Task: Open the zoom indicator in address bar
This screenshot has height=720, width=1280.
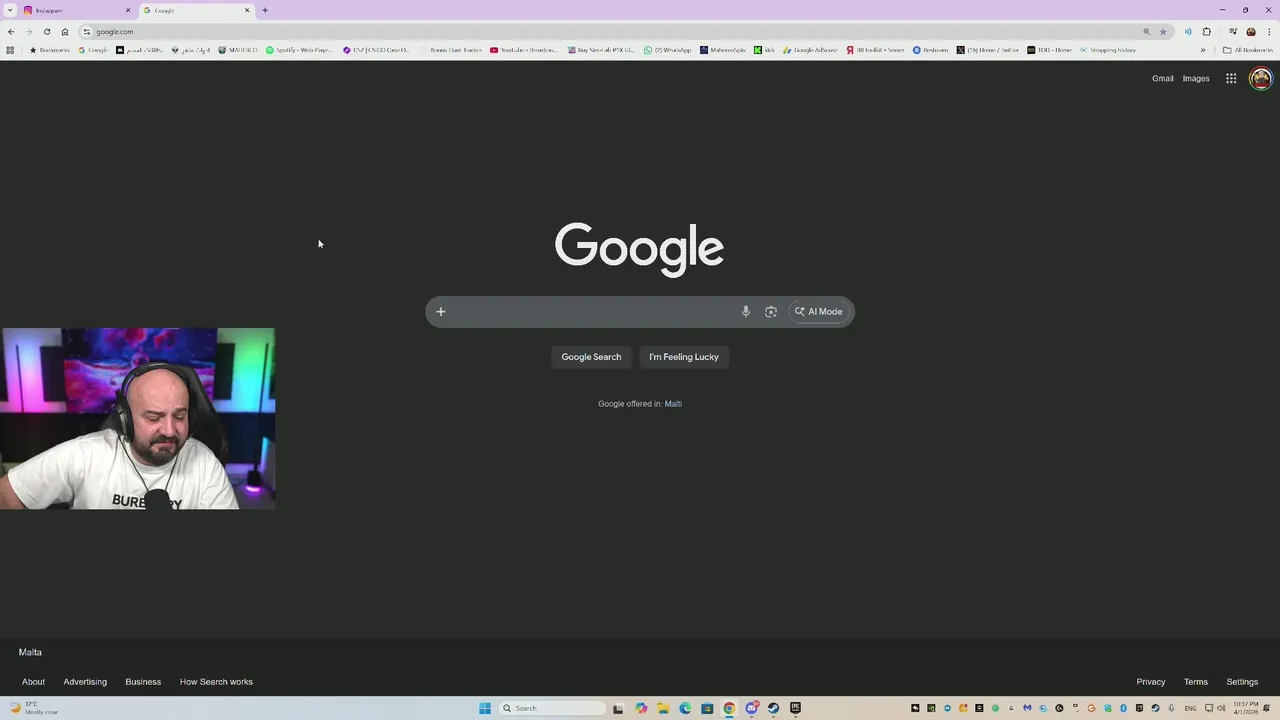Action: (1147, 31)
